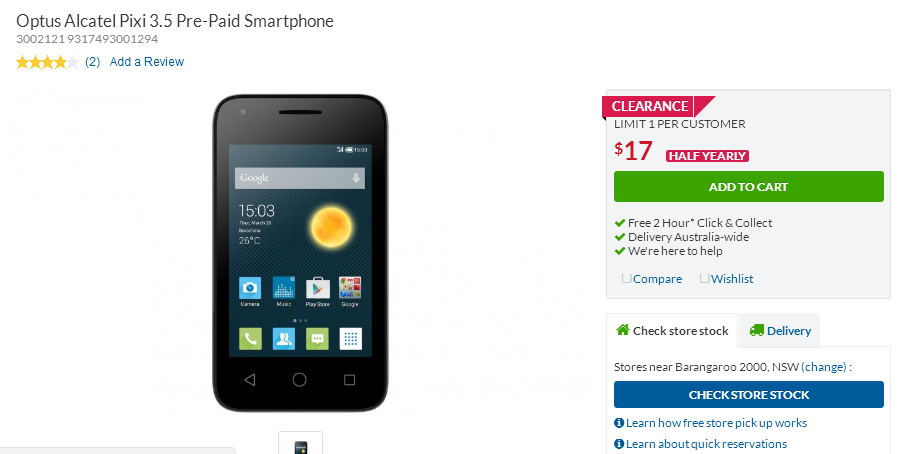Switch to the Delivery tab
The image size is (900, 454).
(x=779, y=331)
